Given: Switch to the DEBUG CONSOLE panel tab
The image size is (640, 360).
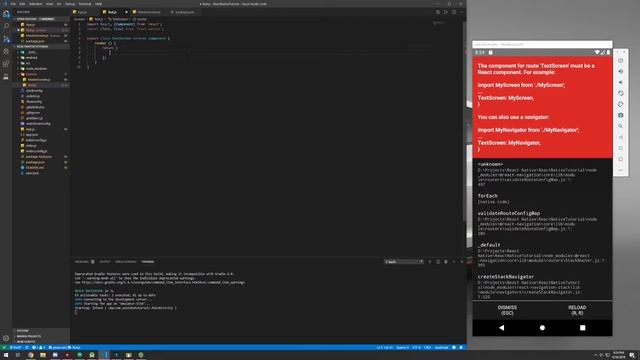Looking at the screenshot, I should click(125, 262).
